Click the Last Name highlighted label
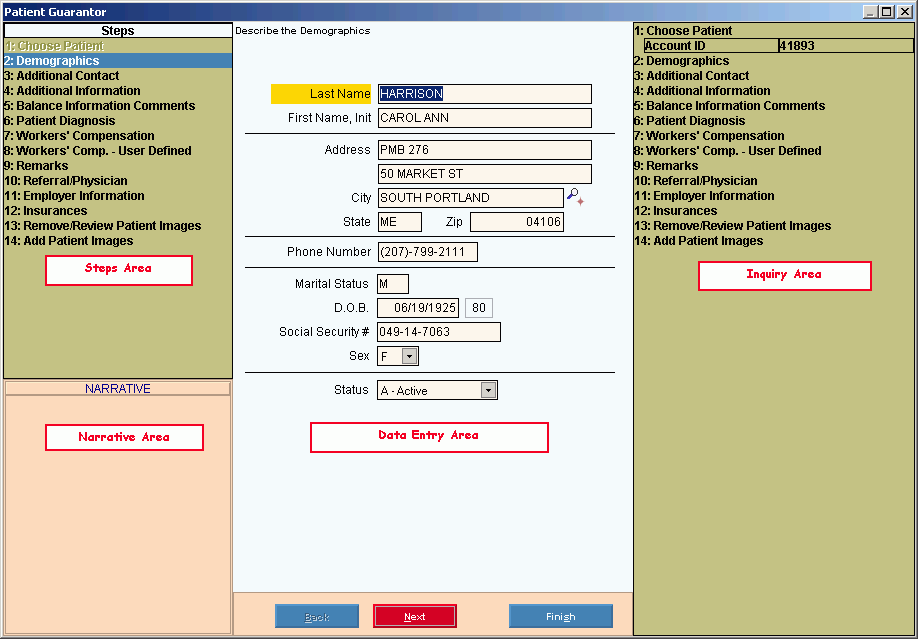 pos(321,94)
